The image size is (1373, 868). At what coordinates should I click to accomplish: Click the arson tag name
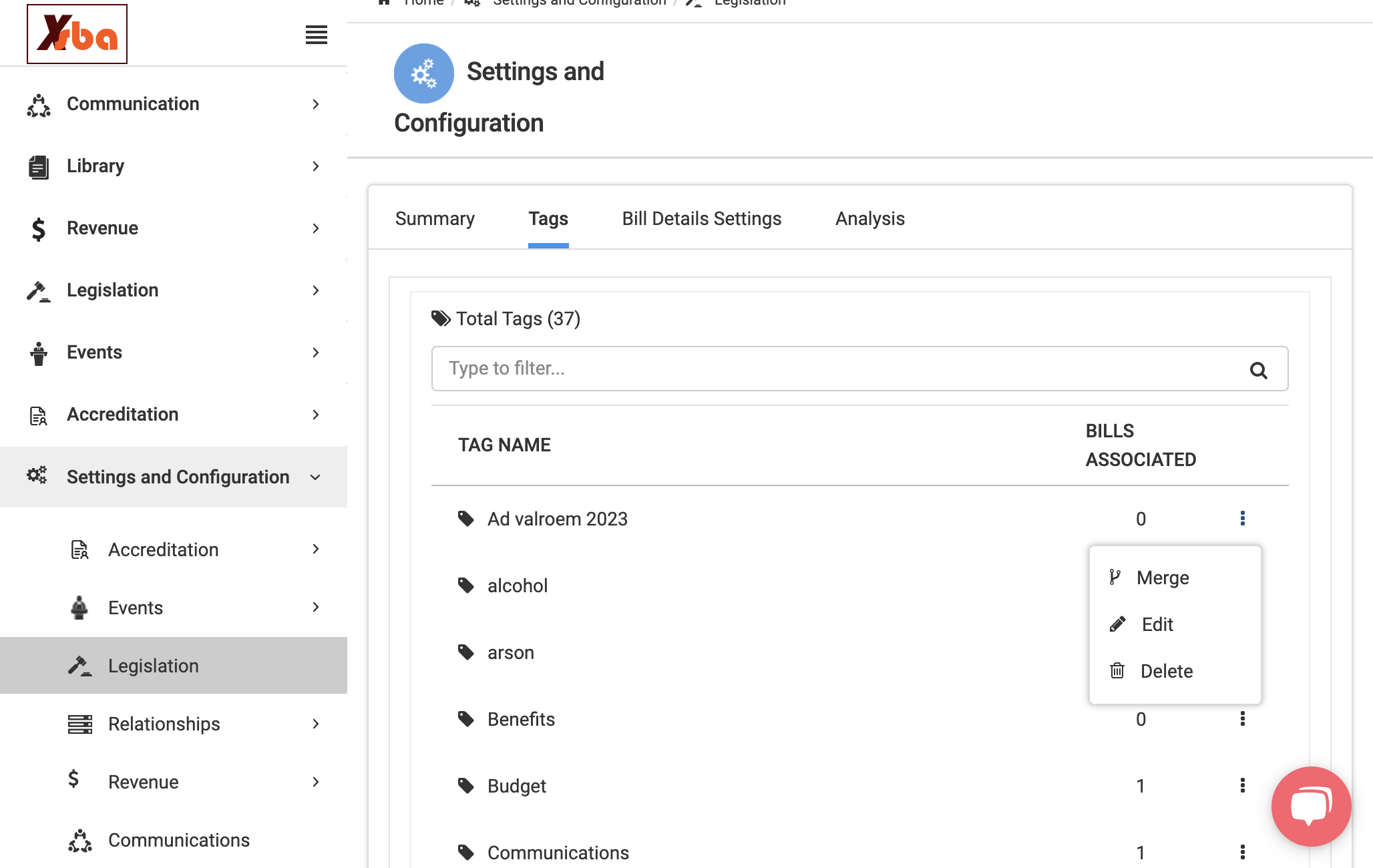(x=511, y=652)
